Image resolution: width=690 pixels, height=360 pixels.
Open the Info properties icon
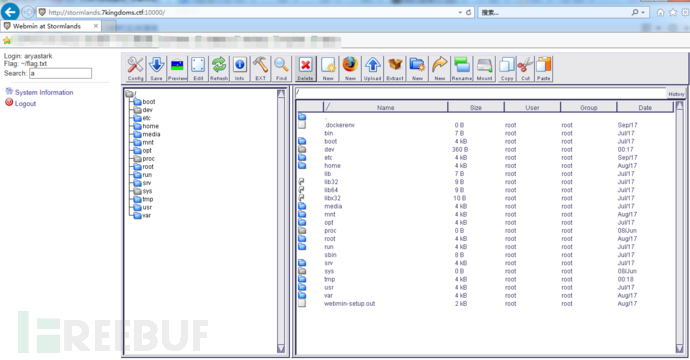[239, 69]
